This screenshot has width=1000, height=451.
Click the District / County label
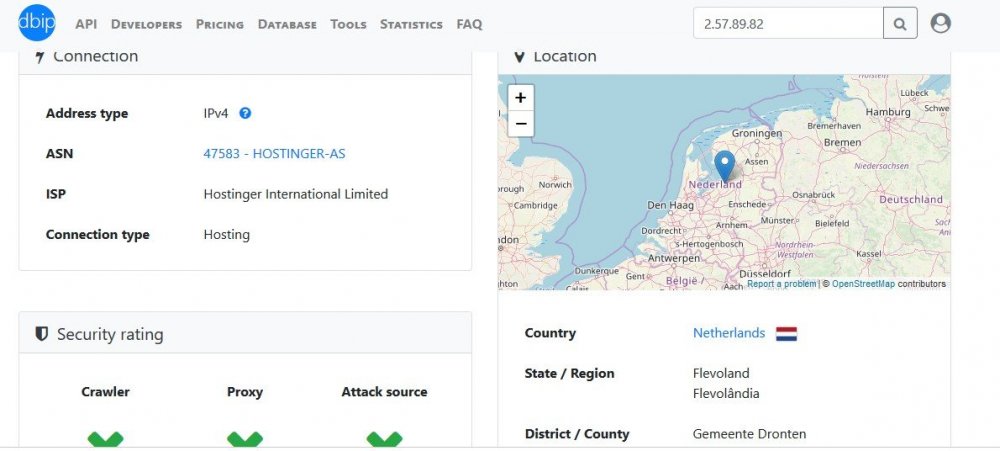(x=577, y=434)
